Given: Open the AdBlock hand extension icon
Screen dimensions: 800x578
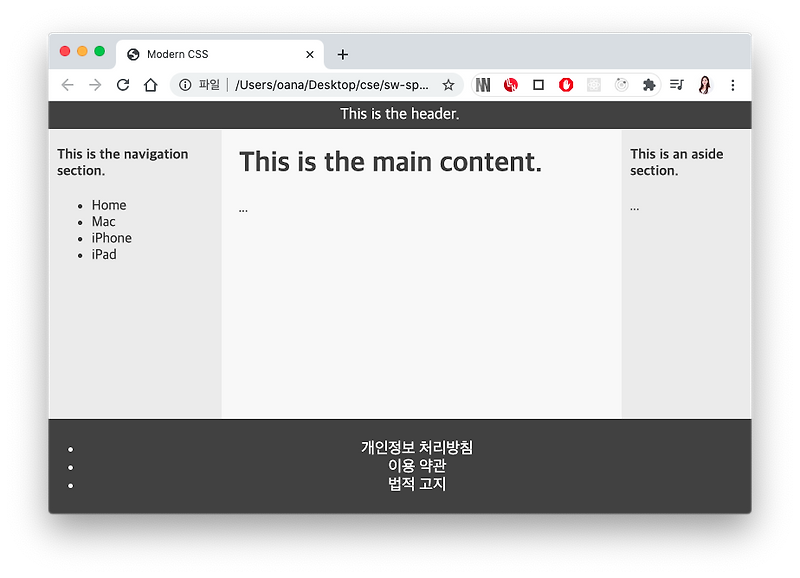Looking at the screenshot, I should (565, 85).
